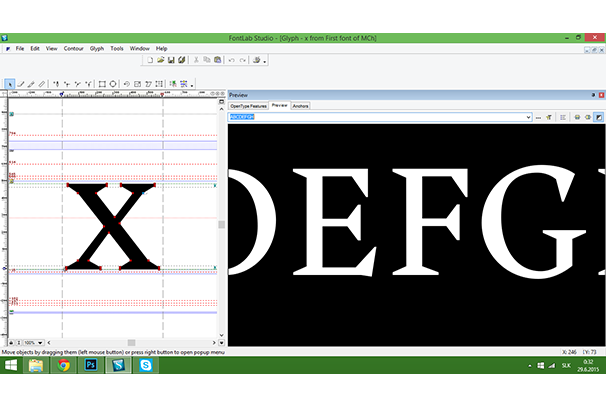Click the Undo arrow icon
The height and width of the screenshot is (406, 606).
[231, 61]
